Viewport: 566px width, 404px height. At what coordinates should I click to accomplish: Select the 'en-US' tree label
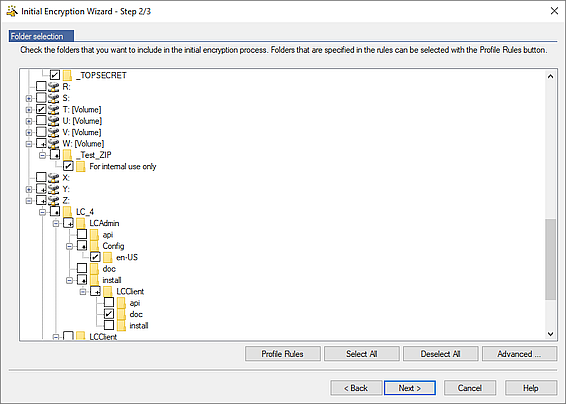pos(127,257)
